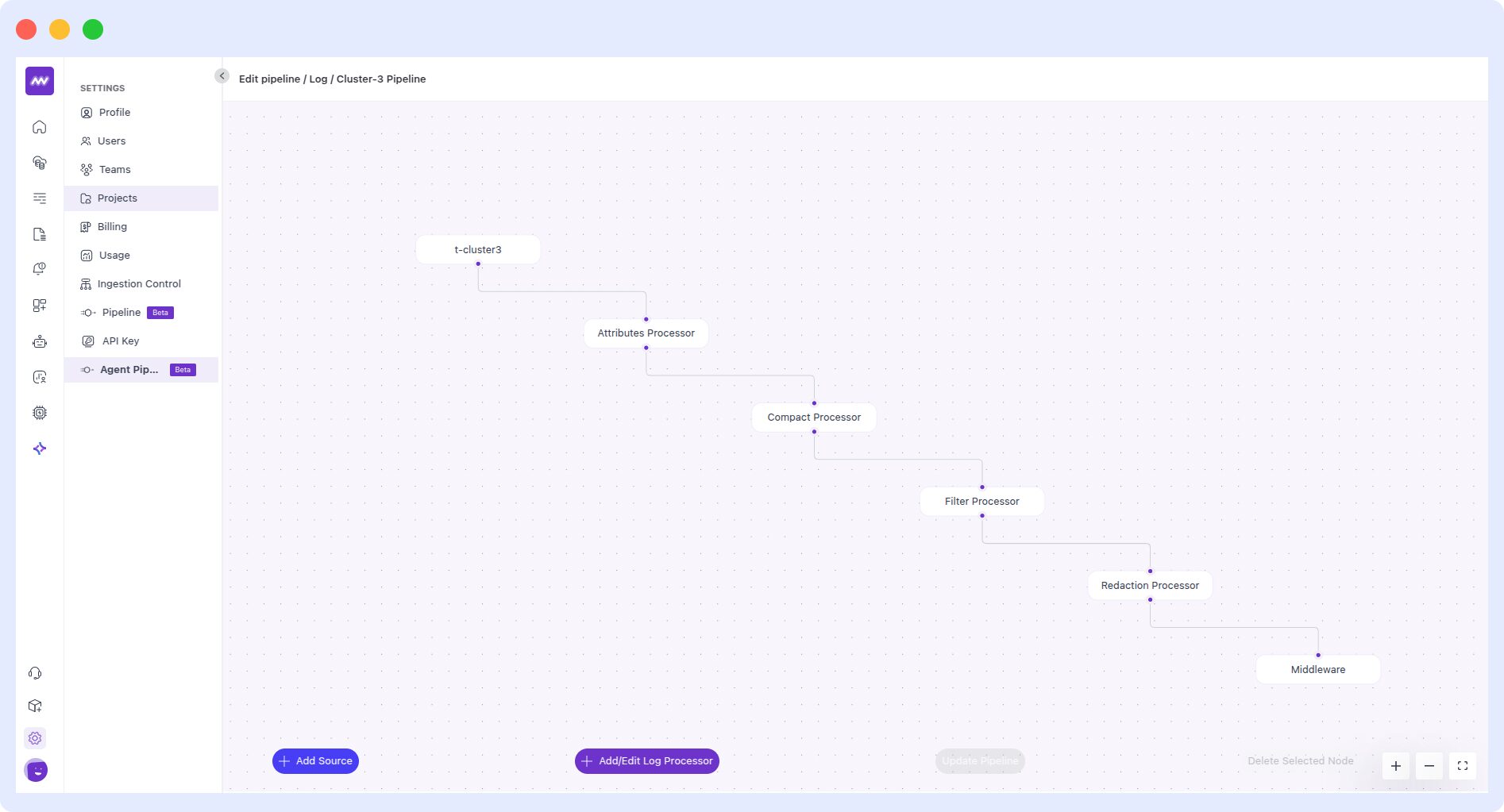Image resolution: width=1504 pixels, height=812 pixels.
Task: Open Add/Edit Log Processor
Action: pos(646,760)
